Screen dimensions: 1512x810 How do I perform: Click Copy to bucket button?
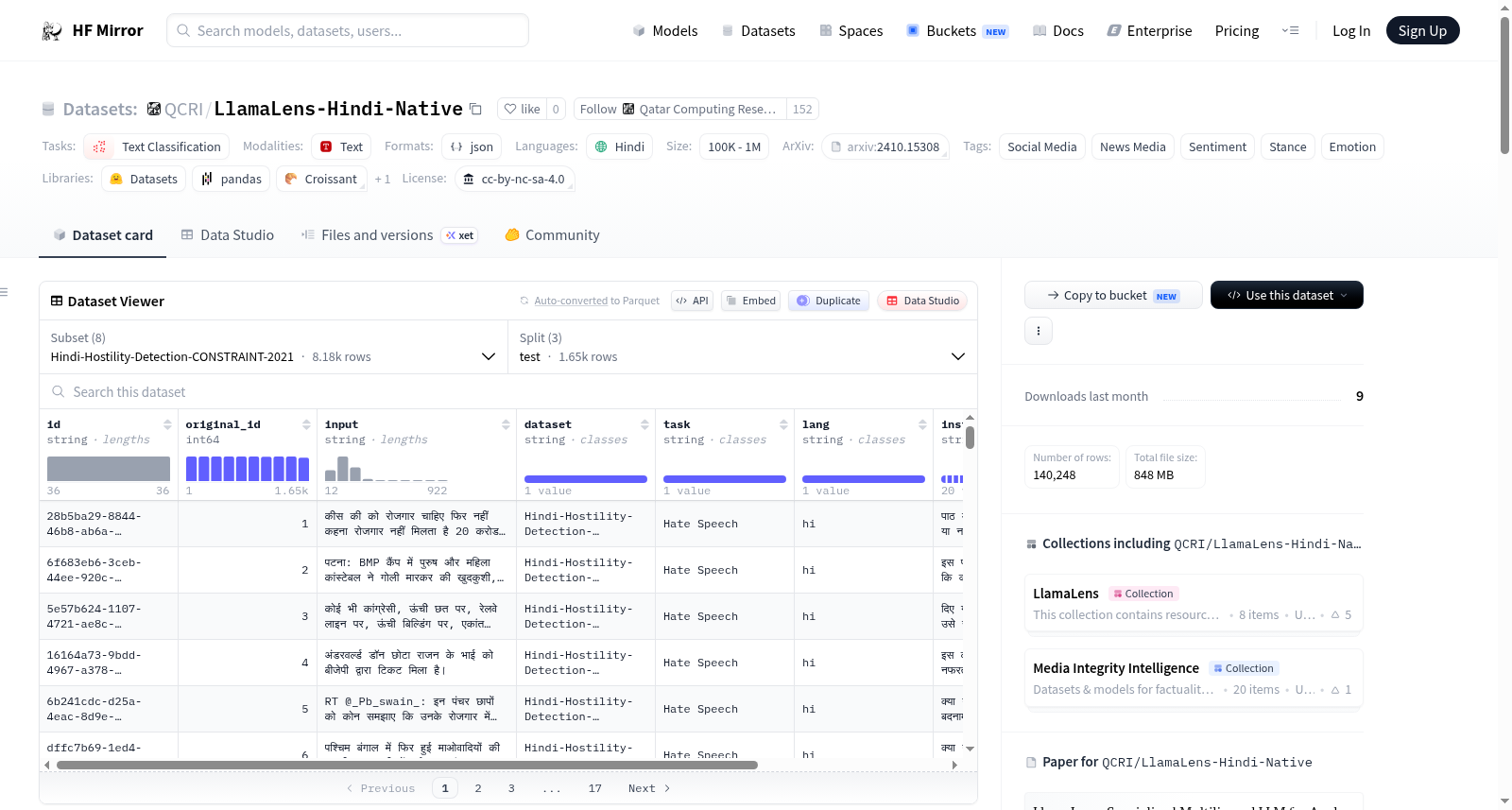tap(1113, 295)
